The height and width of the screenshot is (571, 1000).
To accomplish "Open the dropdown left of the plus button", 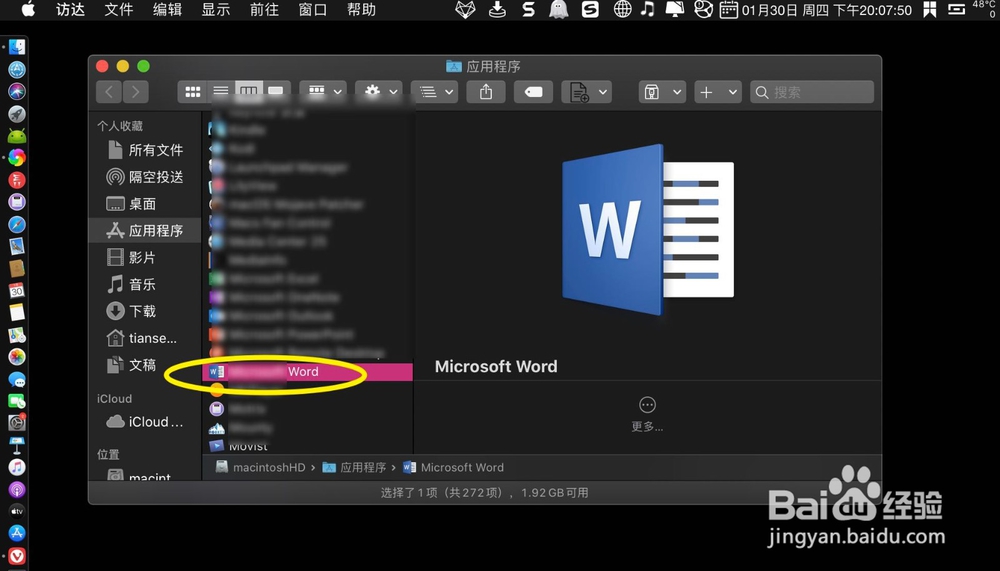I will pos(662,92).
